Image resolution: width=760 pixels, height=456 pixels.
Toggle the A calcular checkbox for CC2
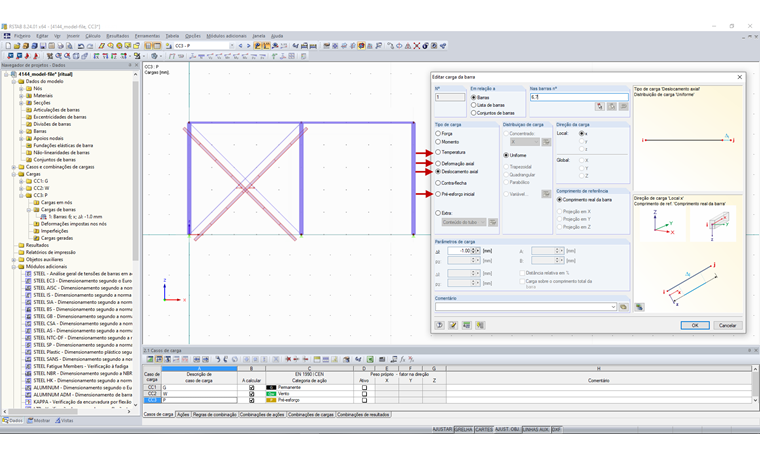(x=251, y=394)
